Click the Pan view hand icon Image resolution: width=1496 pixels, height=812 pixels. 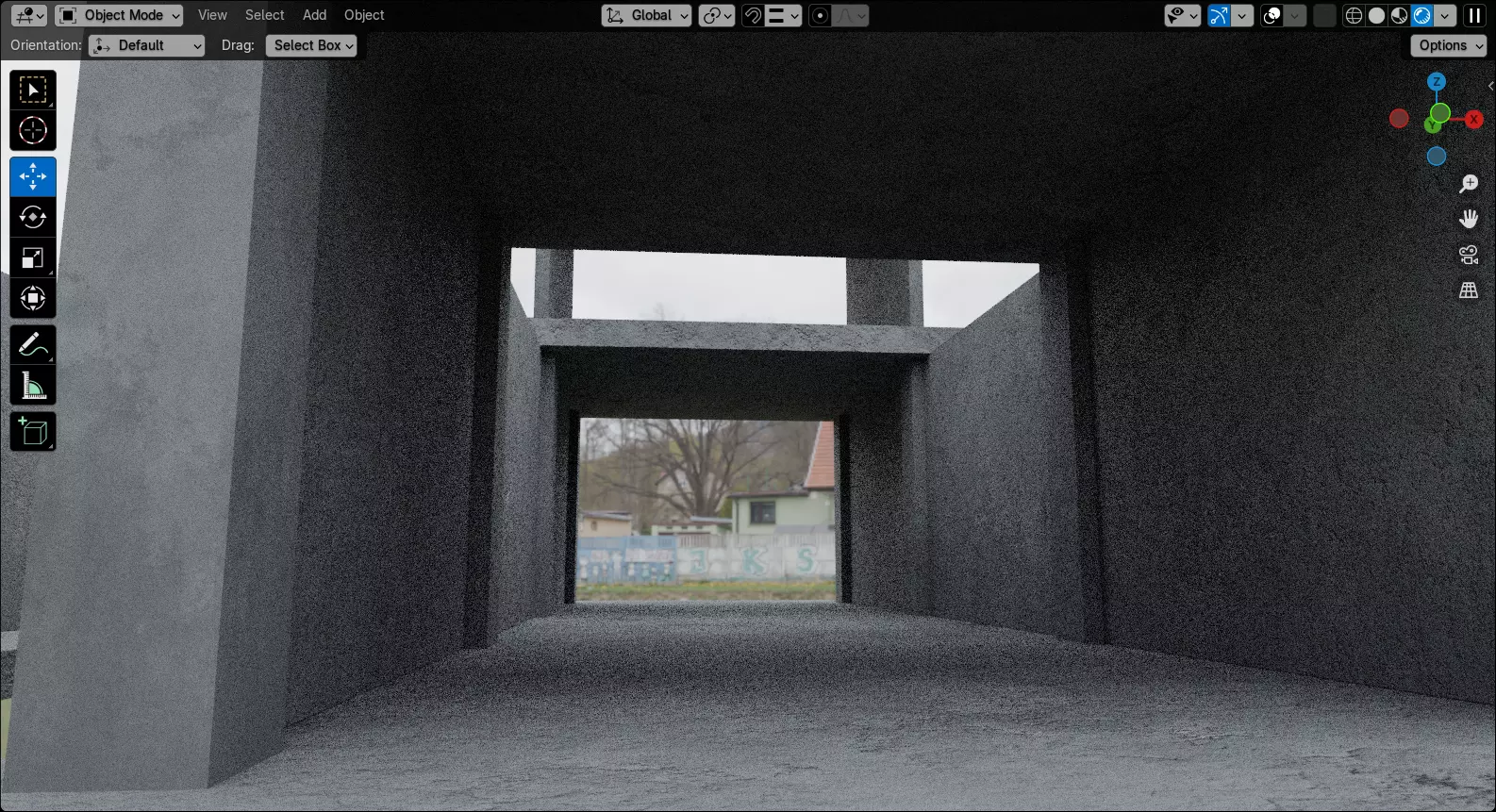1469,219
